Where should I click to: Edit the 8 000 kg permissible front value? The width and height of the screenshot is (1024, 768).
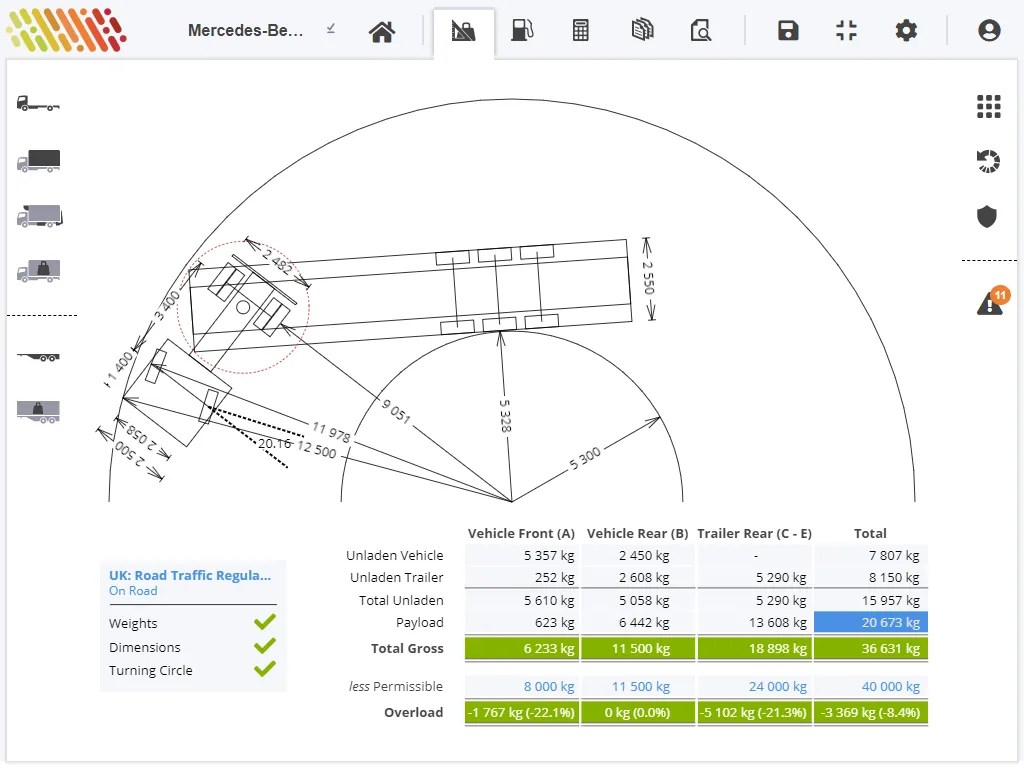point(549,686)
